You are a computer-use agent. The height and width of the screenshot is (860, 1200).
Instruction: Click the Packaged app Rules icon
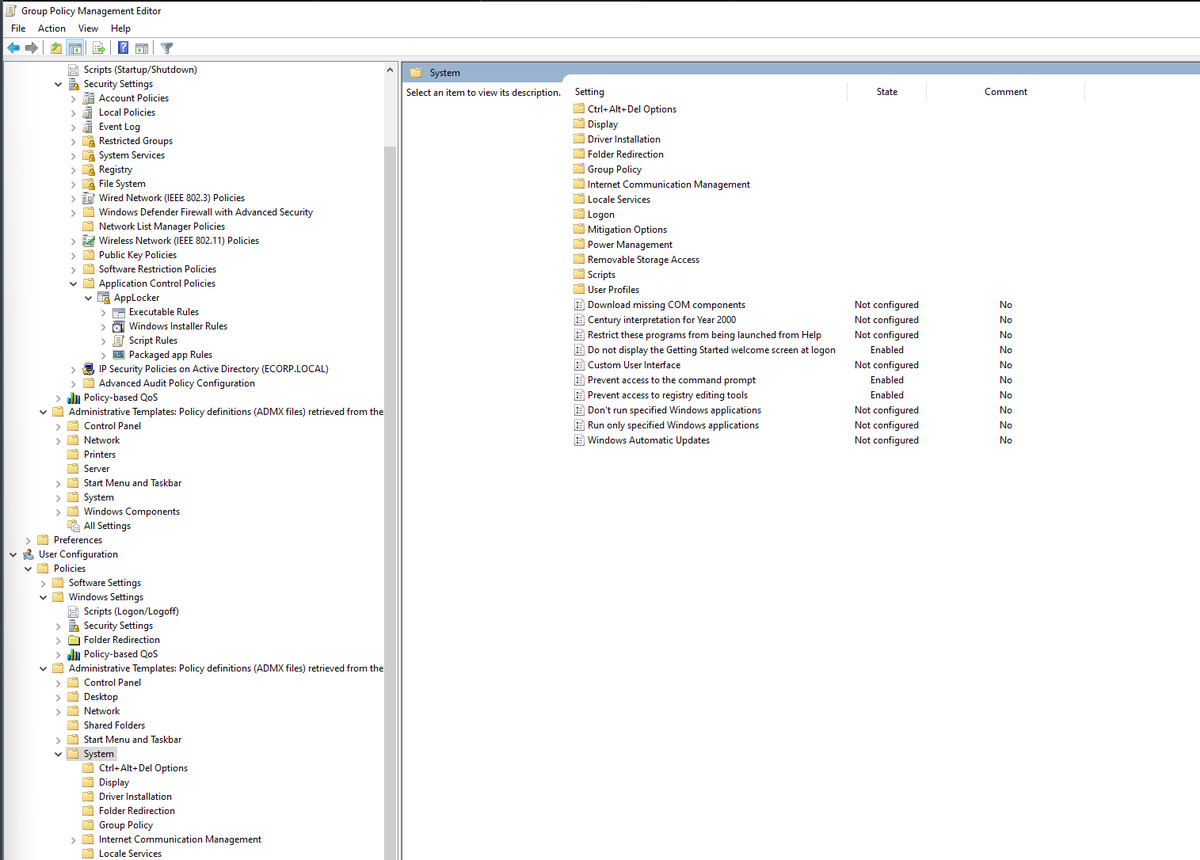(119, 355)
